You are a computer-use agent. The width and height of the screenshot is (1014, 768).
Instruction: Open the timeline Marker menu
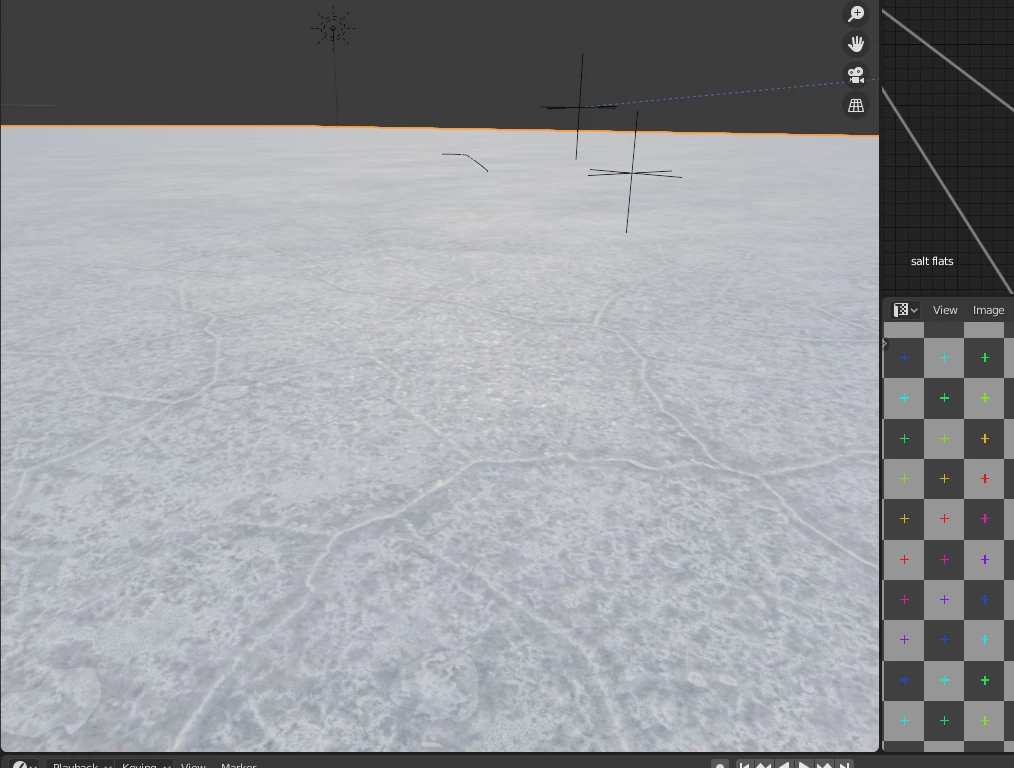(x=239, y=765)
